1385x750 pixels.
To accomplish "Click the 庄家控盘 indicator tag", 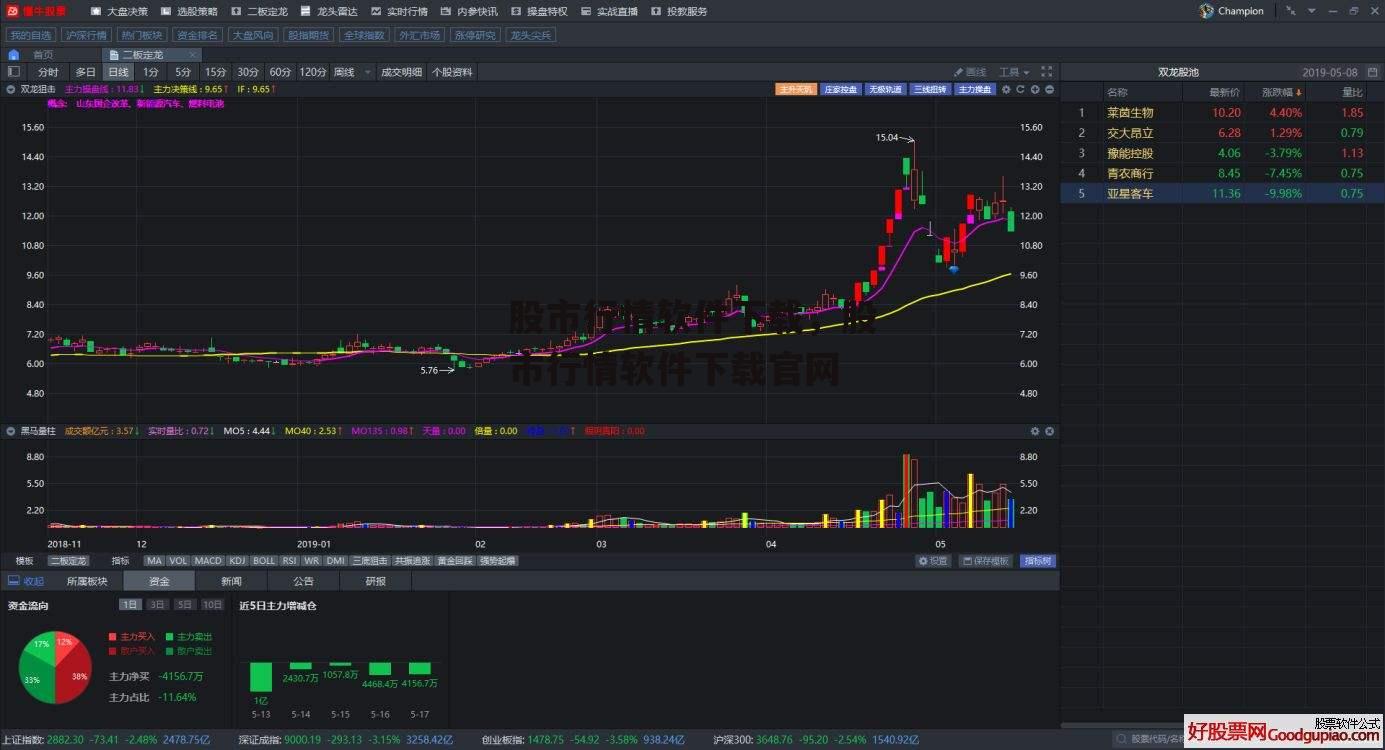I will pyautogui.click(x=841, y=89).
